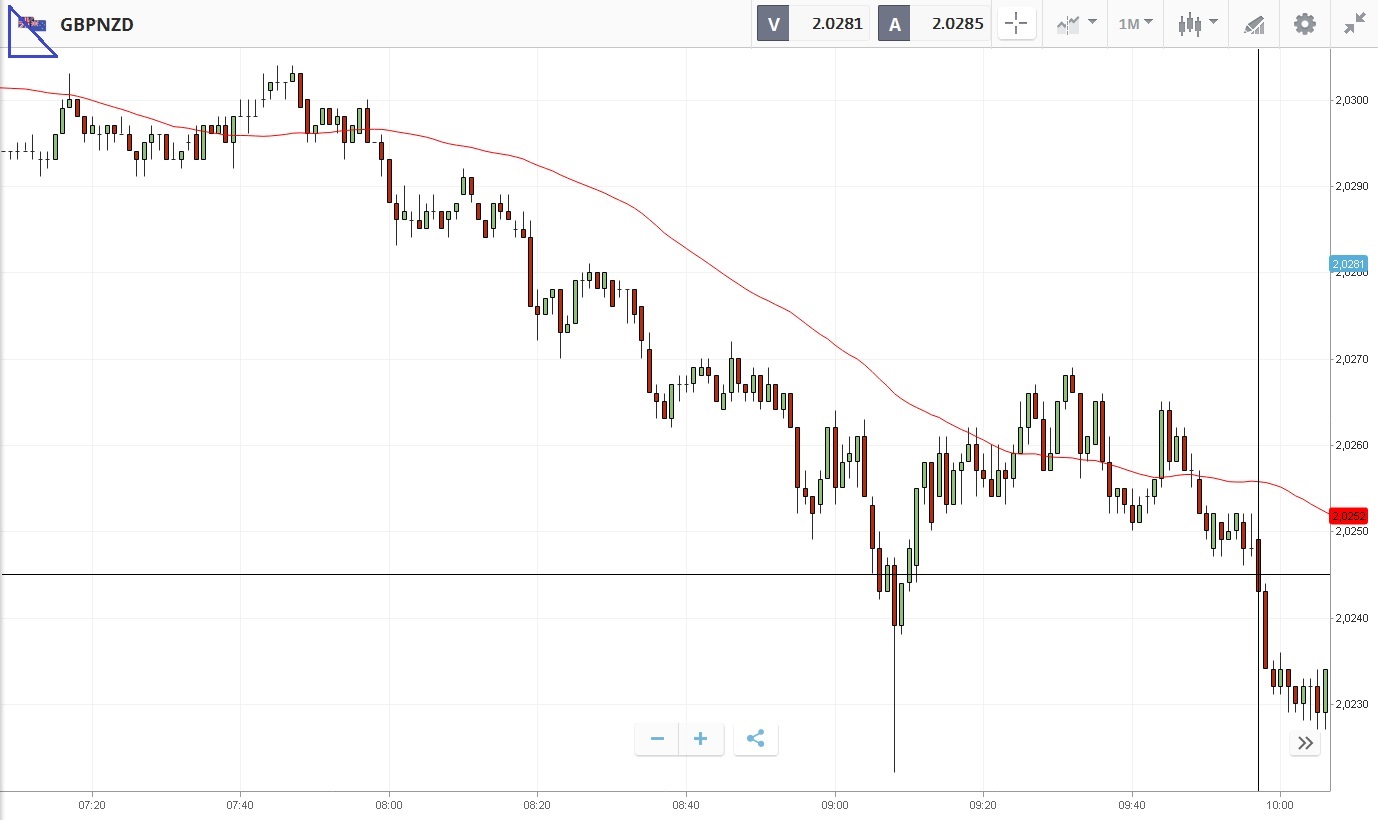The width and height of the screenshot is (1378, 820).
Task: Zoom in with the plus button
Action: tap(701, 739)
